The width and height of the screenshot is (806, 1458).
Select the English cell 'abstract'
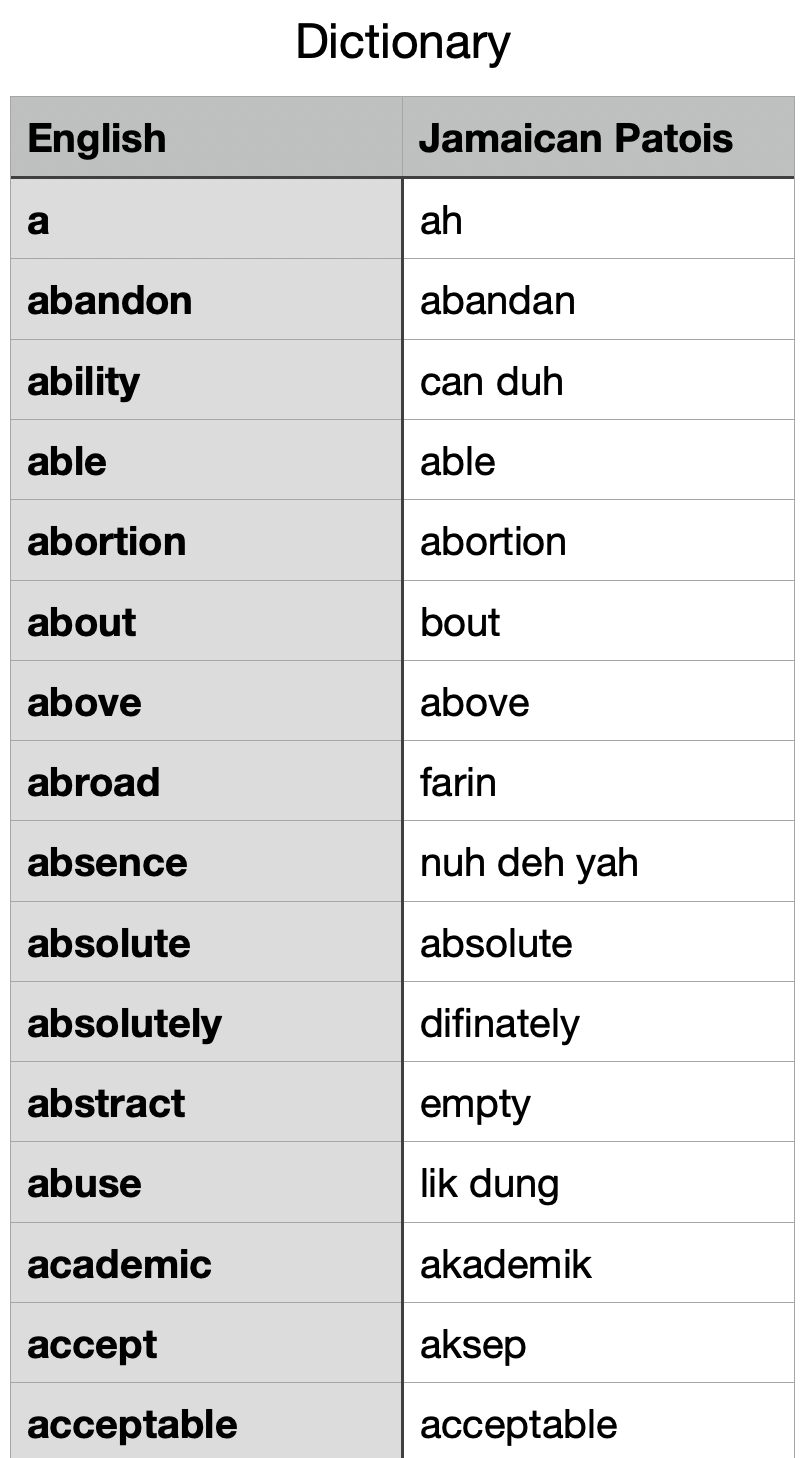coord(107,1103)
